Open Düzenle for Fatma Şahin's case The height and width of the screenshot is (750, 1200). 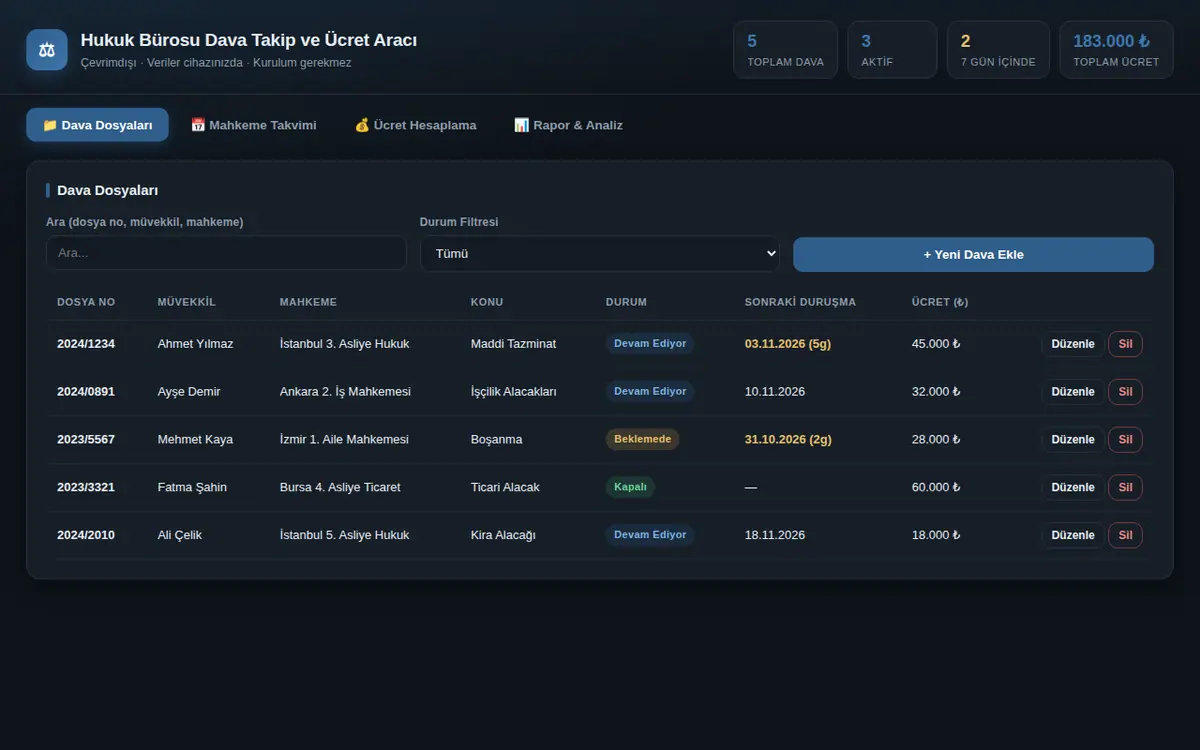pyautogui.click(x=1073, y=487)
